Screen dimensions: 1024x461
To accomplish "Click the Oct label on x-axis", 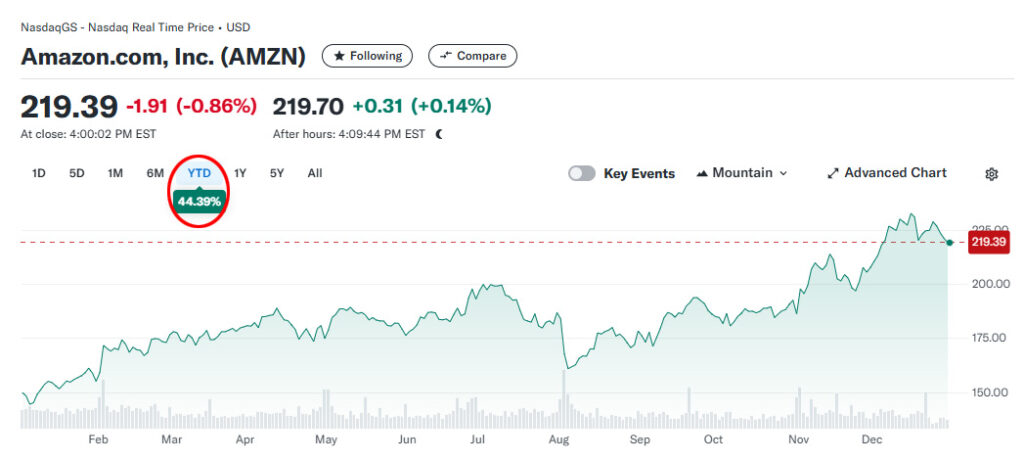I will 713,440.
